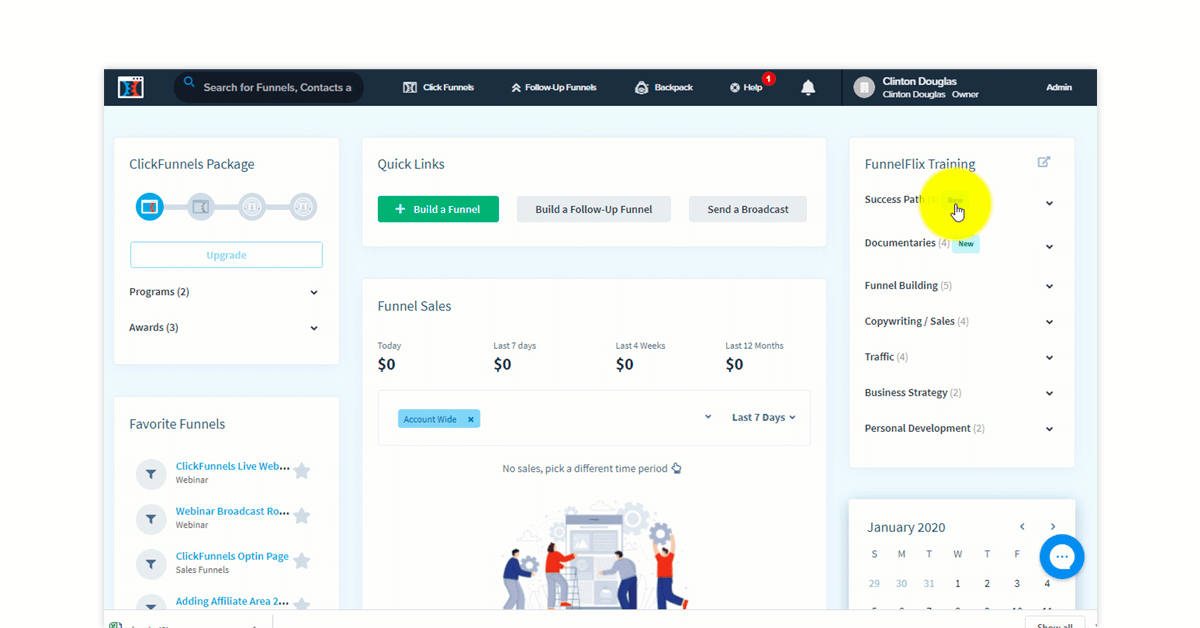Unfavorite Webinar Broadcast Room star

click(x=302, y=516)
